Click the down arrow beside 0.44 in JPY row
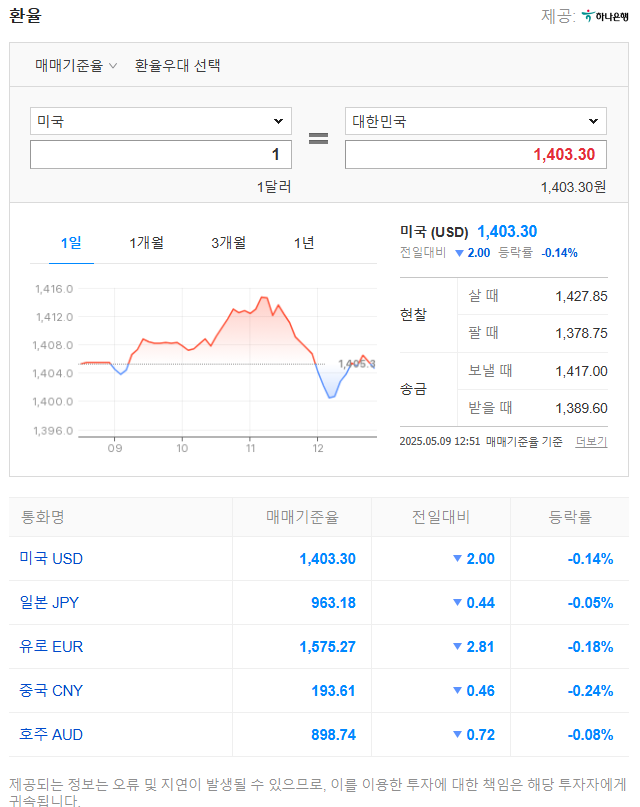 [457, 602]
